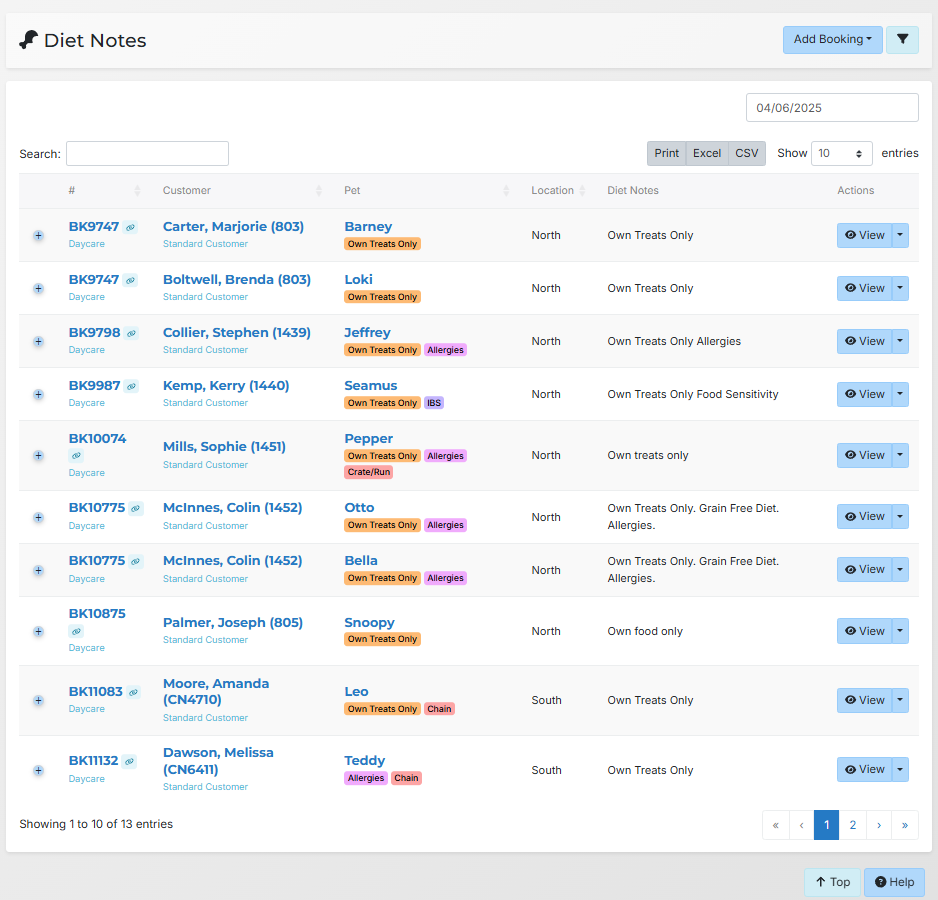Click link icon beside BK9798 booking
Screen dimensions: 938x900
coord(131,333)
